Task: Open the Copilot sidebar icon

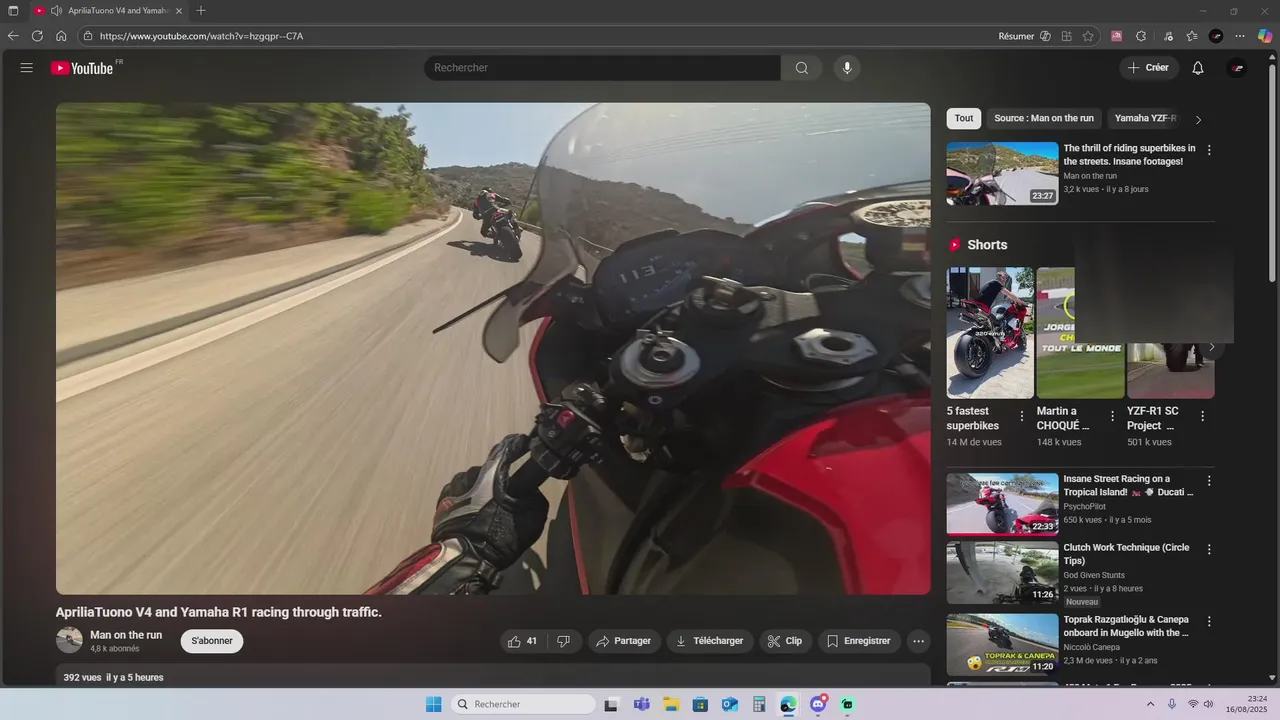Action: click(1264, 36)
